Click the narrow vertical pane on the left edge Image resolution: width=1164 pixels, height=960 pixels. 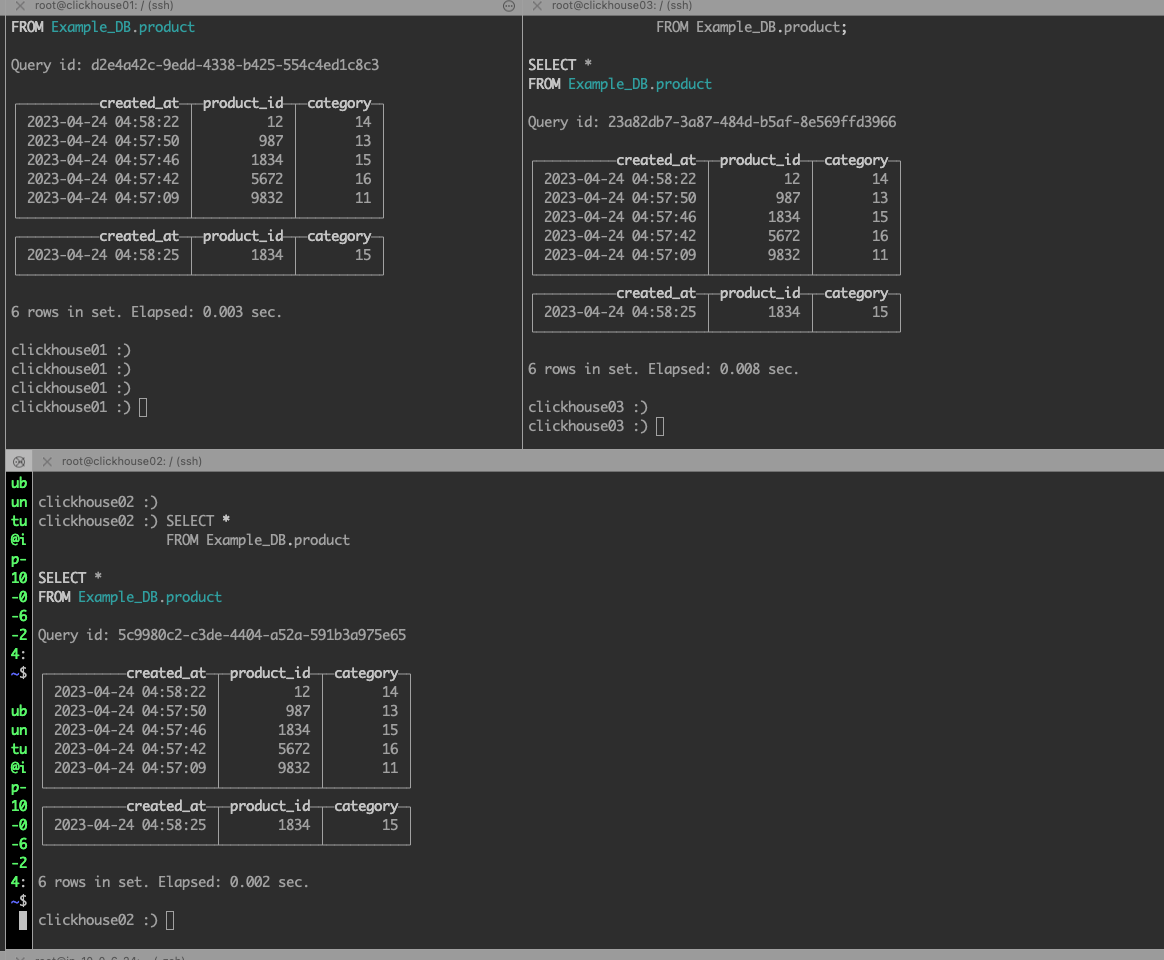click(18, 700)
